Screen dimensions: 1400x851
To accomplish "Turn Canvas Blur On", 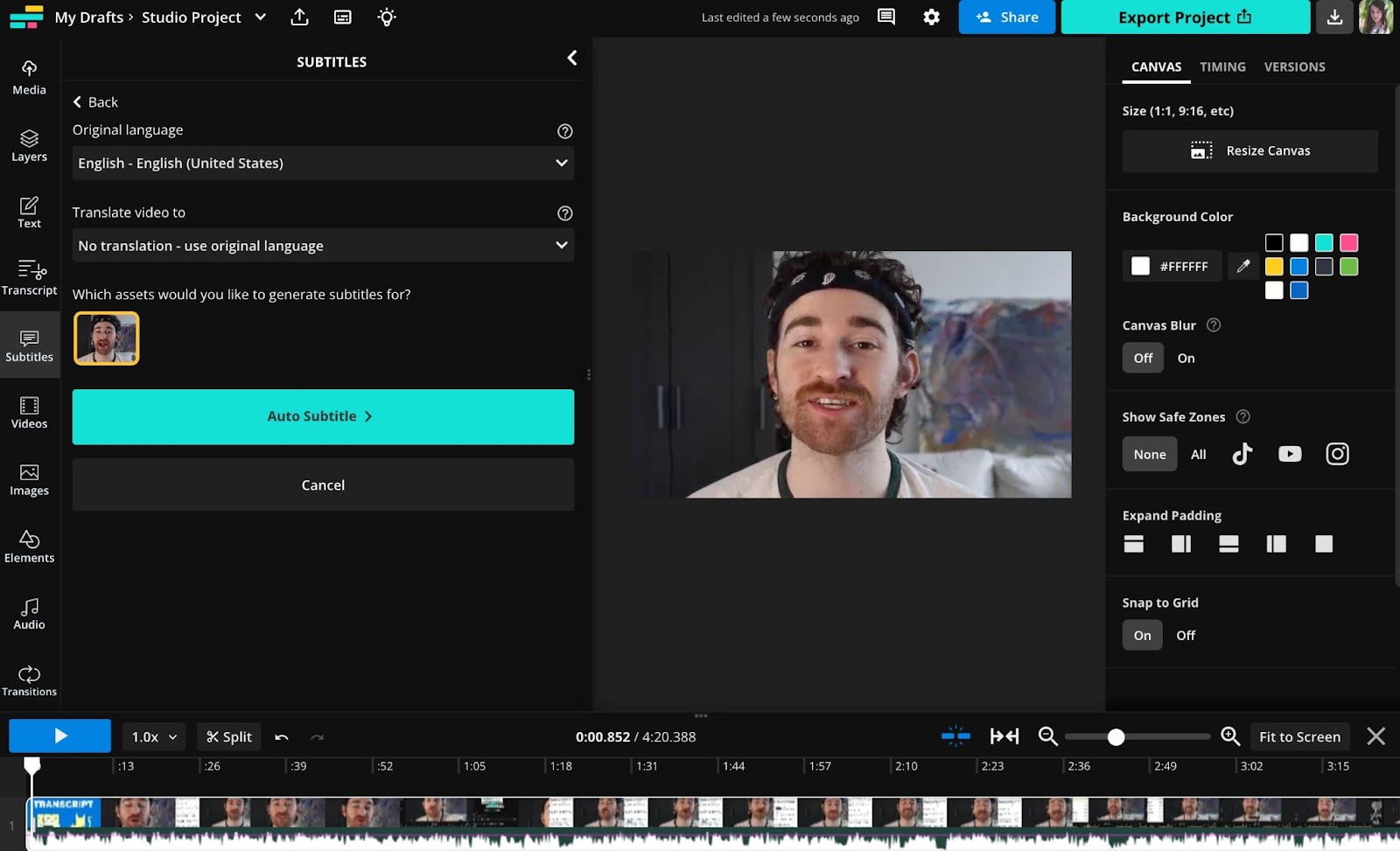I will tap(1186, 358).
